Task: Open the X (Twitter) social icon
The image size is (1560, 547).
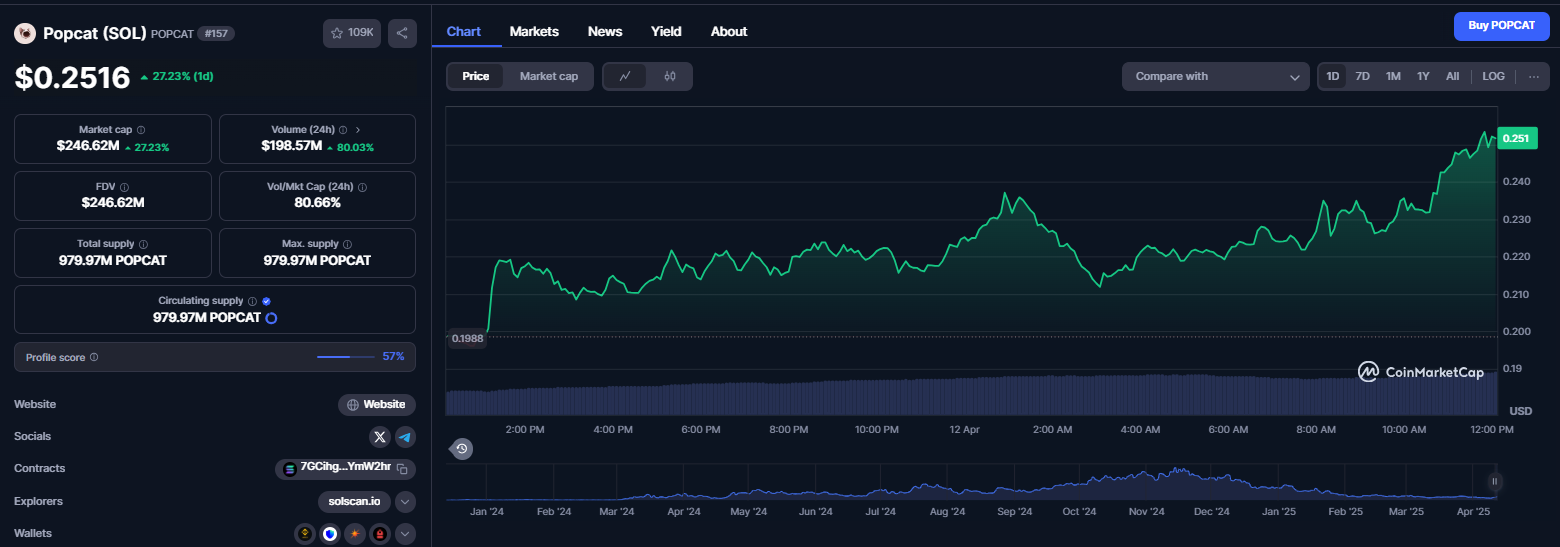Action: [379, 437]
